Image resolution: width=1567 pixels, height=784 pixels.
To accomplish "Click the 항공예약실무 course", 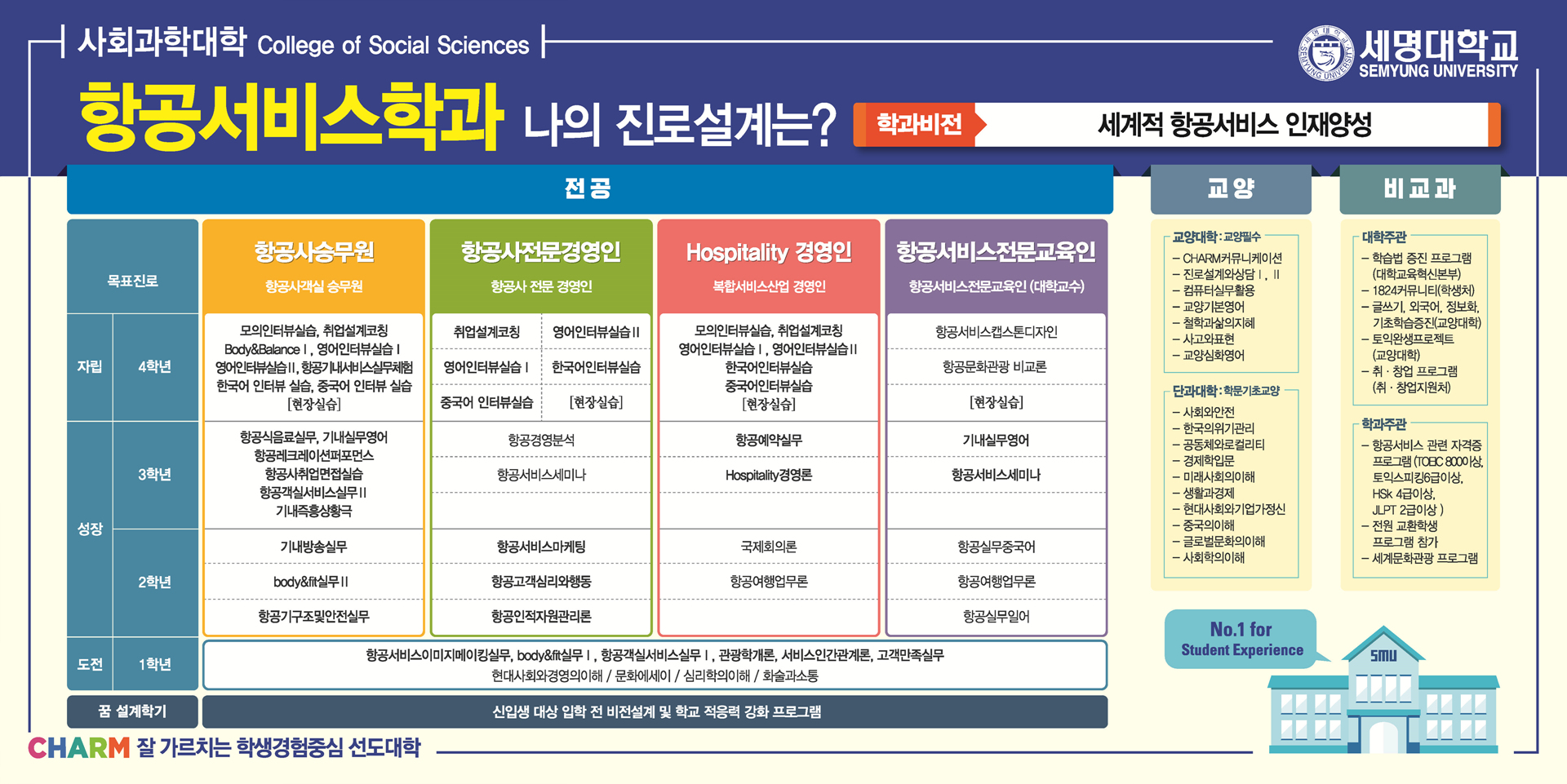I will [769, 440].
